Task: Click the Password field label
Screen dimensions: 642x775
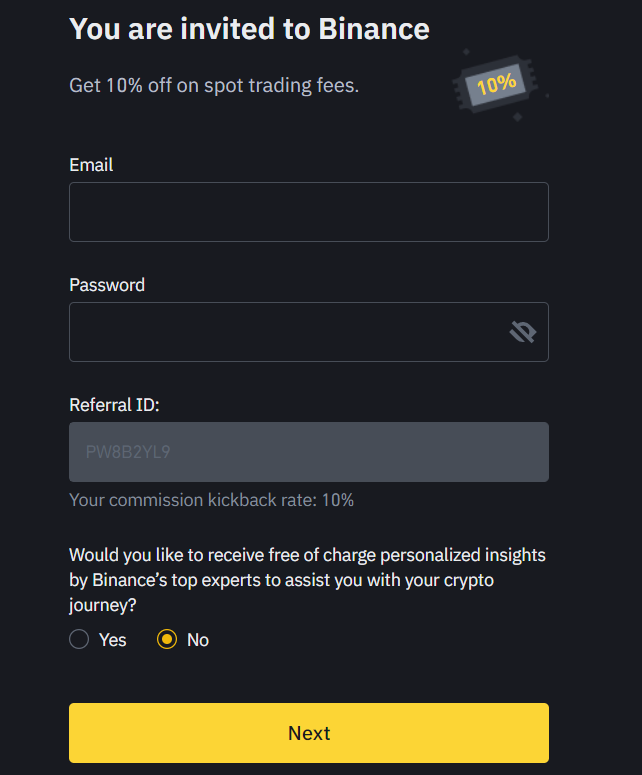Action: click(107, 285)
